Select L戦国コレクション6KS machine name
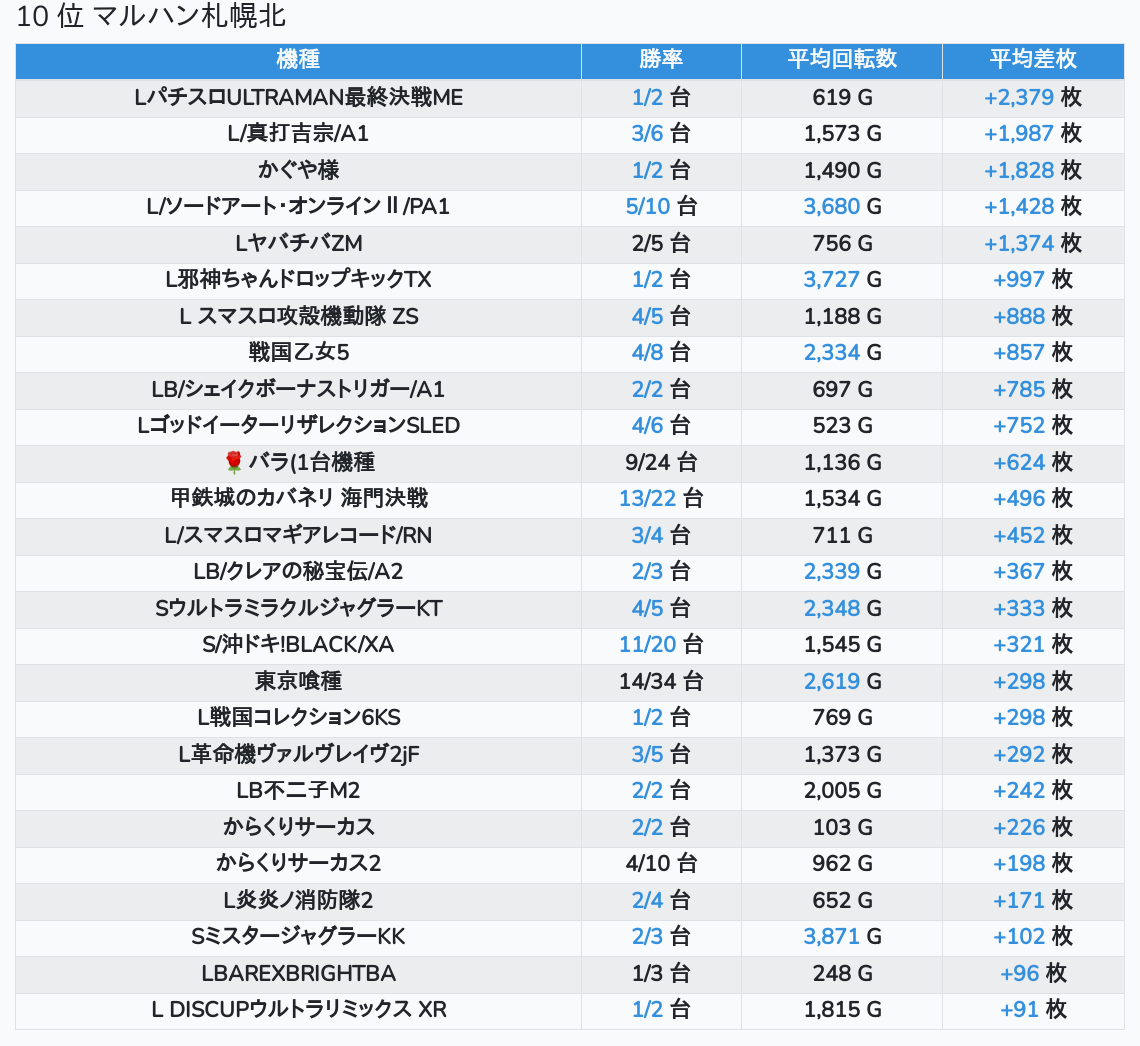 (298, 717)
